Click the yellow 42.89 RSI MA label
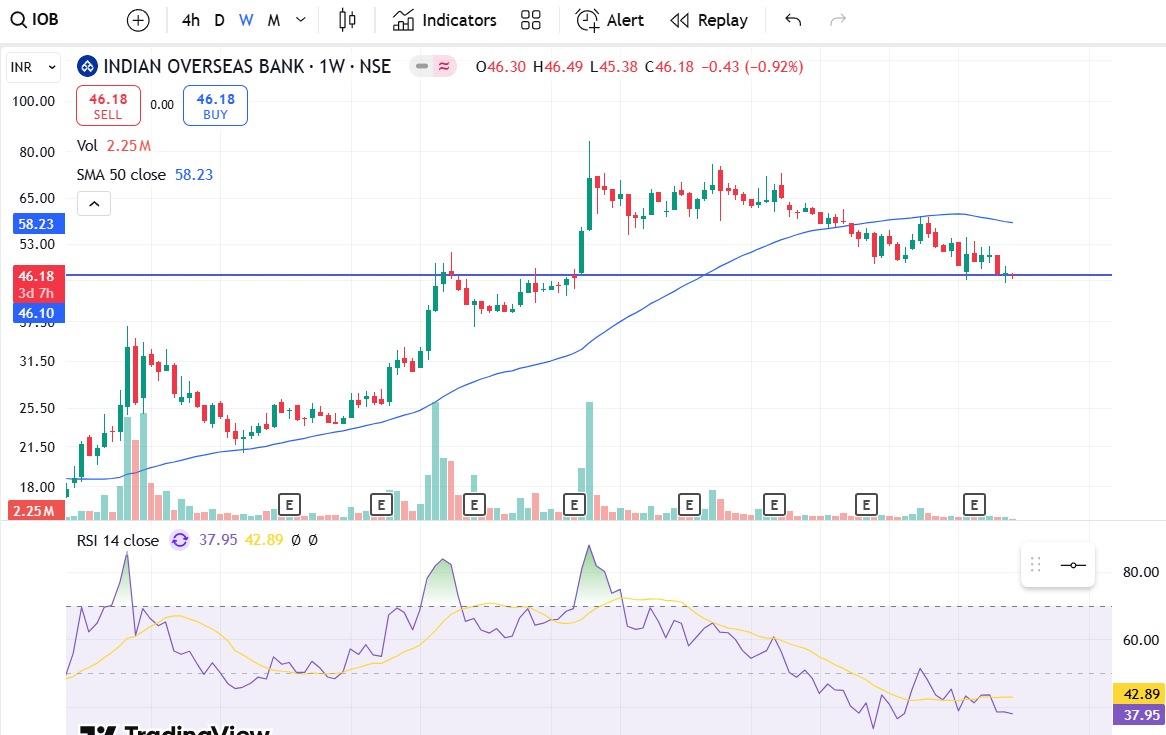The image size is (1166, 735). click(x=1141, y=694)
